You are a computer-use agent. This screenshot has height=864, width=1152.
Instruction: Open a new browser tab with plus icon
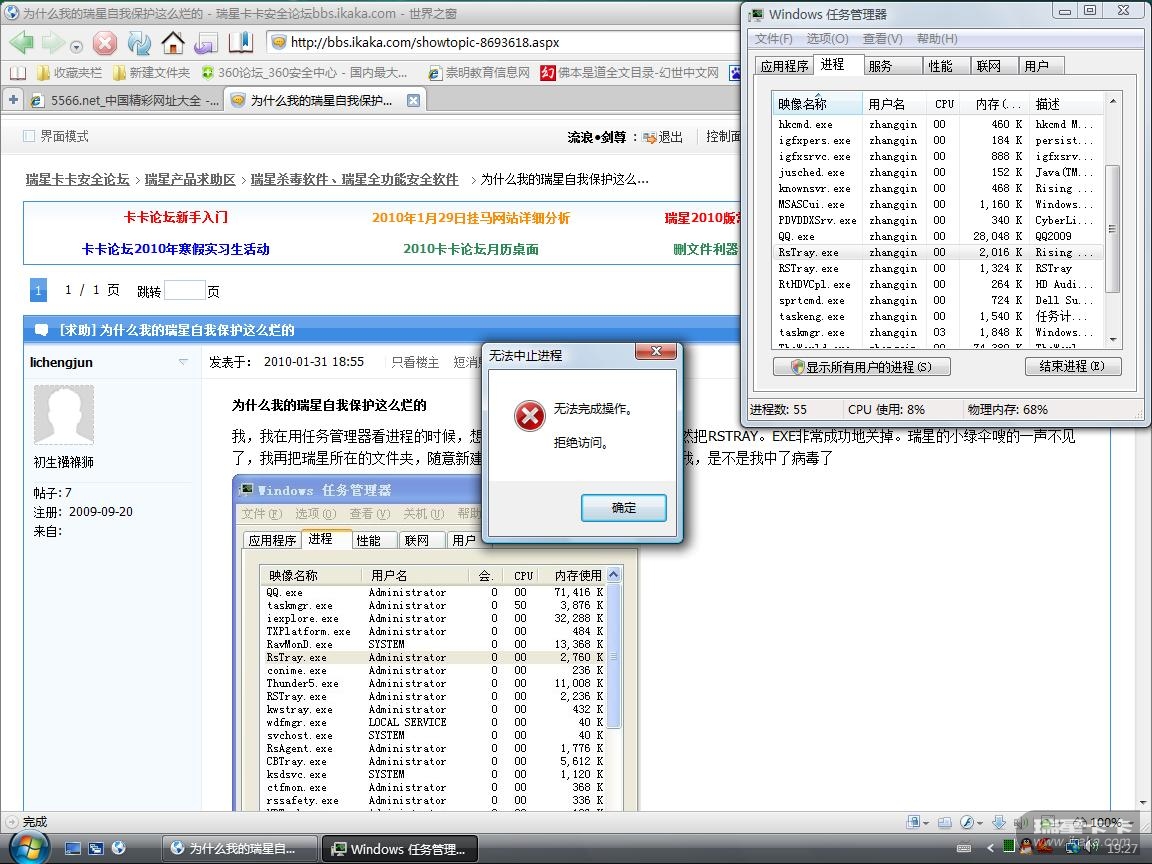coord(12,100)
